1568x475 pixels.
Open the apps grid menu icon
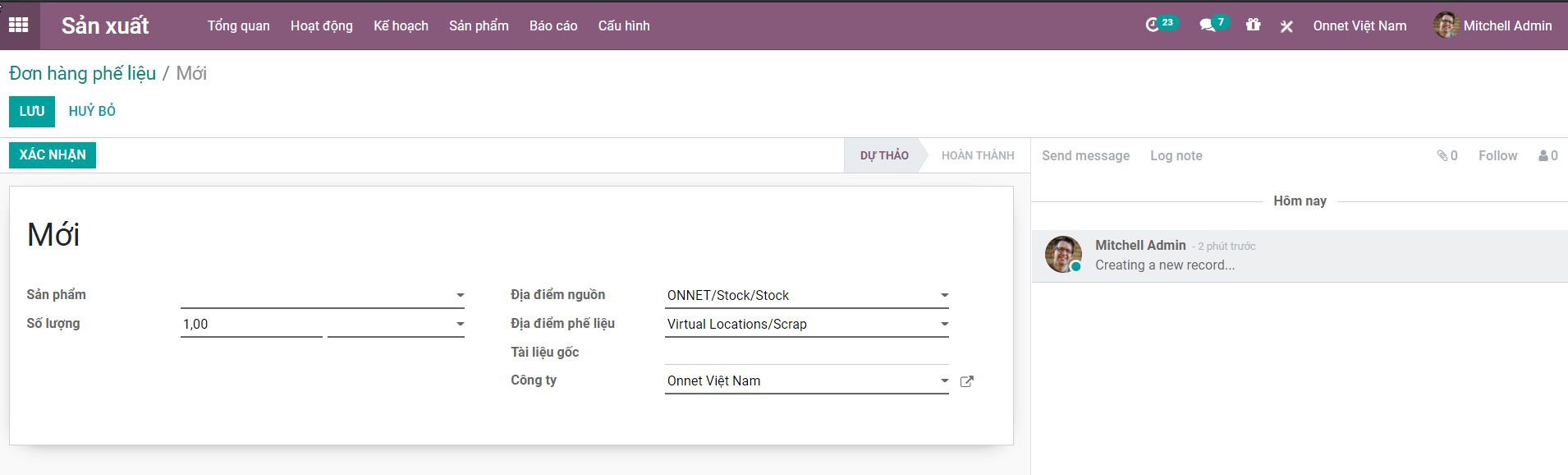point(18,25)
